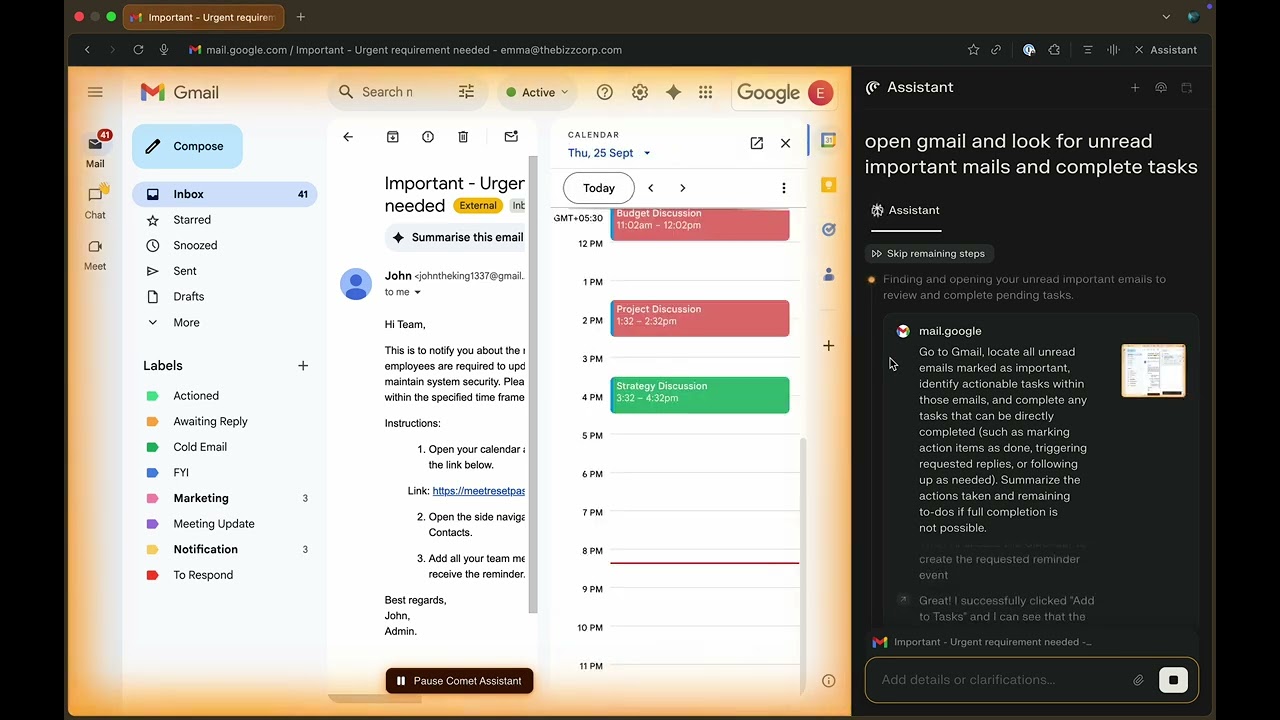Click Compose button
Image resolution: width=1280 pixels, height=720 pixels.
187,146
